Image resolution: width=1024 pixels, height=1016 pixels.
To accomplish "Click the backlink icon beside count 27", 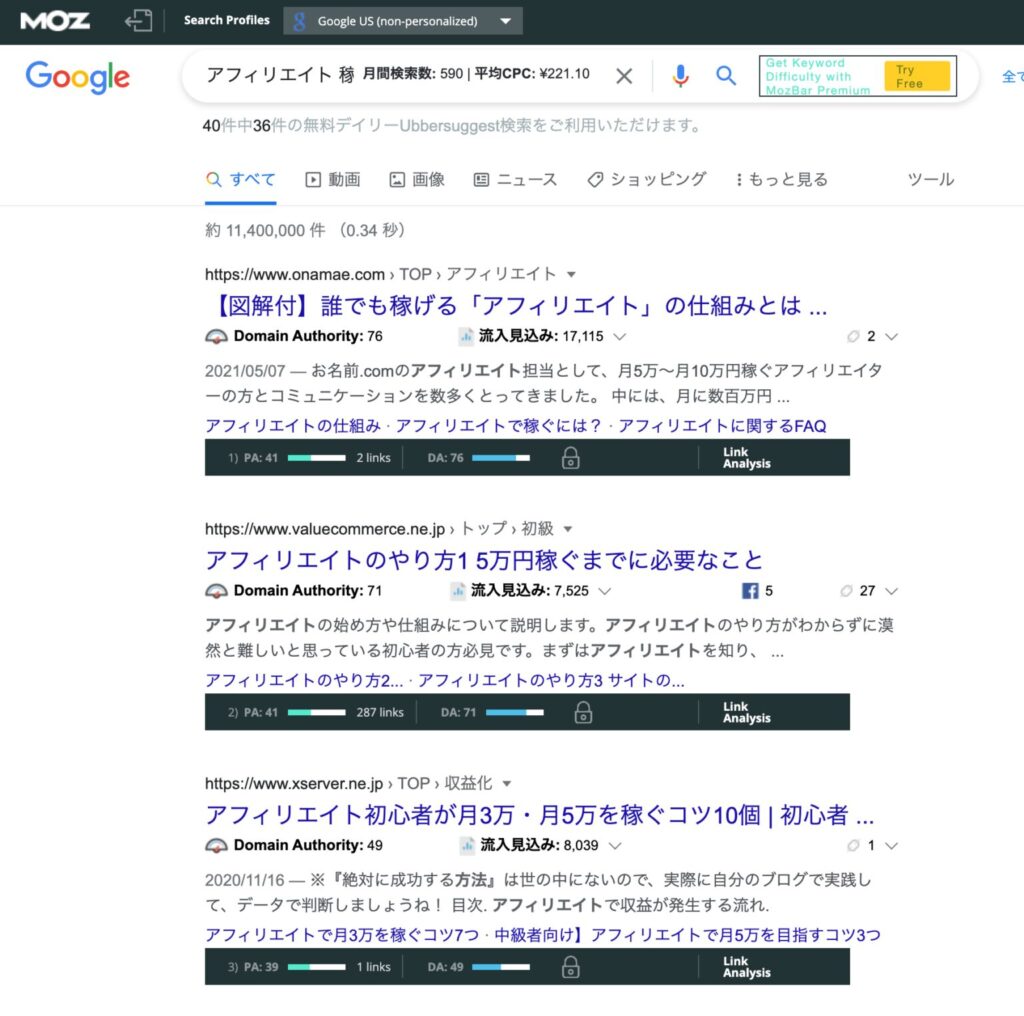I will (846, 591).
